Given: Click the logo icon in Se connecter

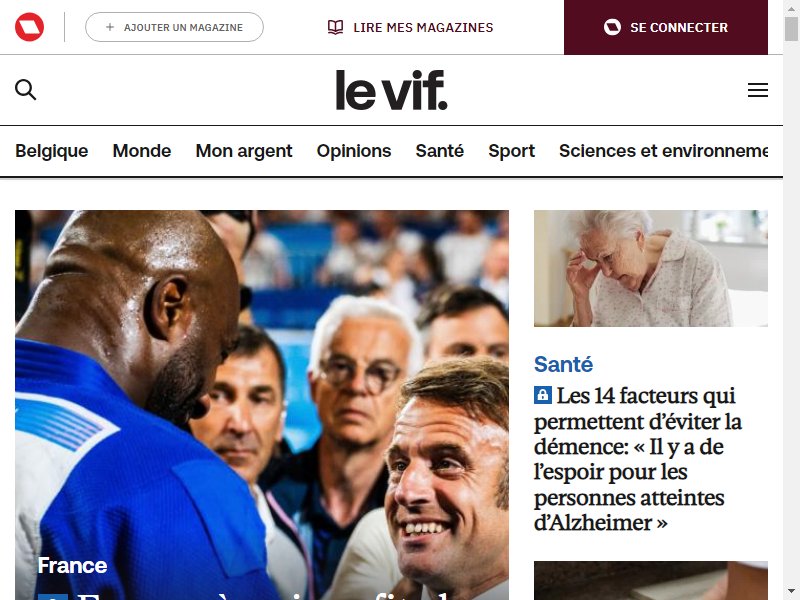Looking at the screenshot, I should pos(612,27).
